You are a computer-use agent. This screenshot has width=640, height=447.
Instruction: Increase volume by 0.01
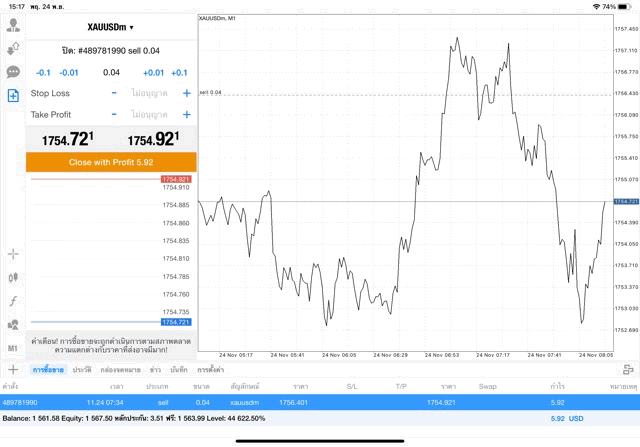(x=153, y=73)
